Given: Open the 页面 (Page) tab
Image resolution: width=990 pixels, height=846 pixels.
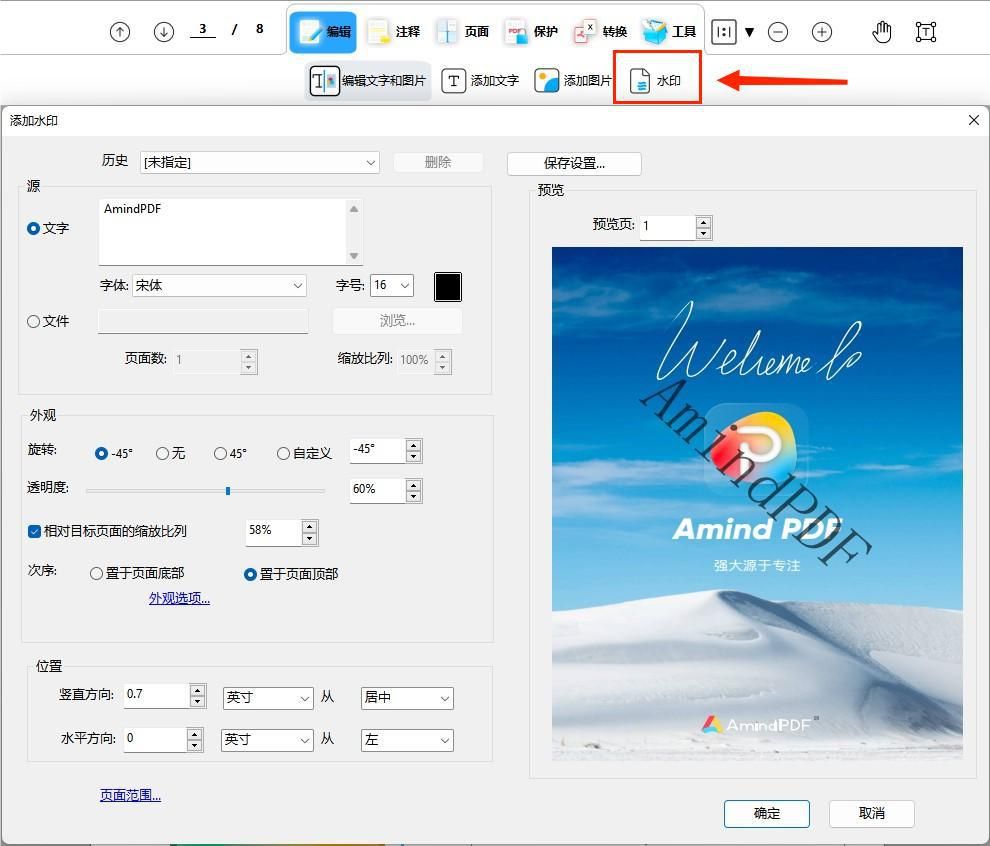Looking at the screenshot, I should [462, 32].
